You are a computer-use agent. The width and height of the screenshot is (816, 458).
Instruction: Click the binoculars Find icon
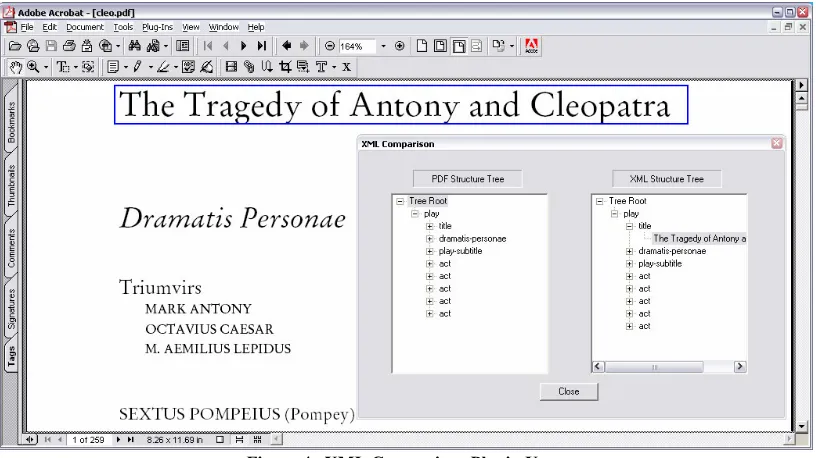click(x=135, y=46)
